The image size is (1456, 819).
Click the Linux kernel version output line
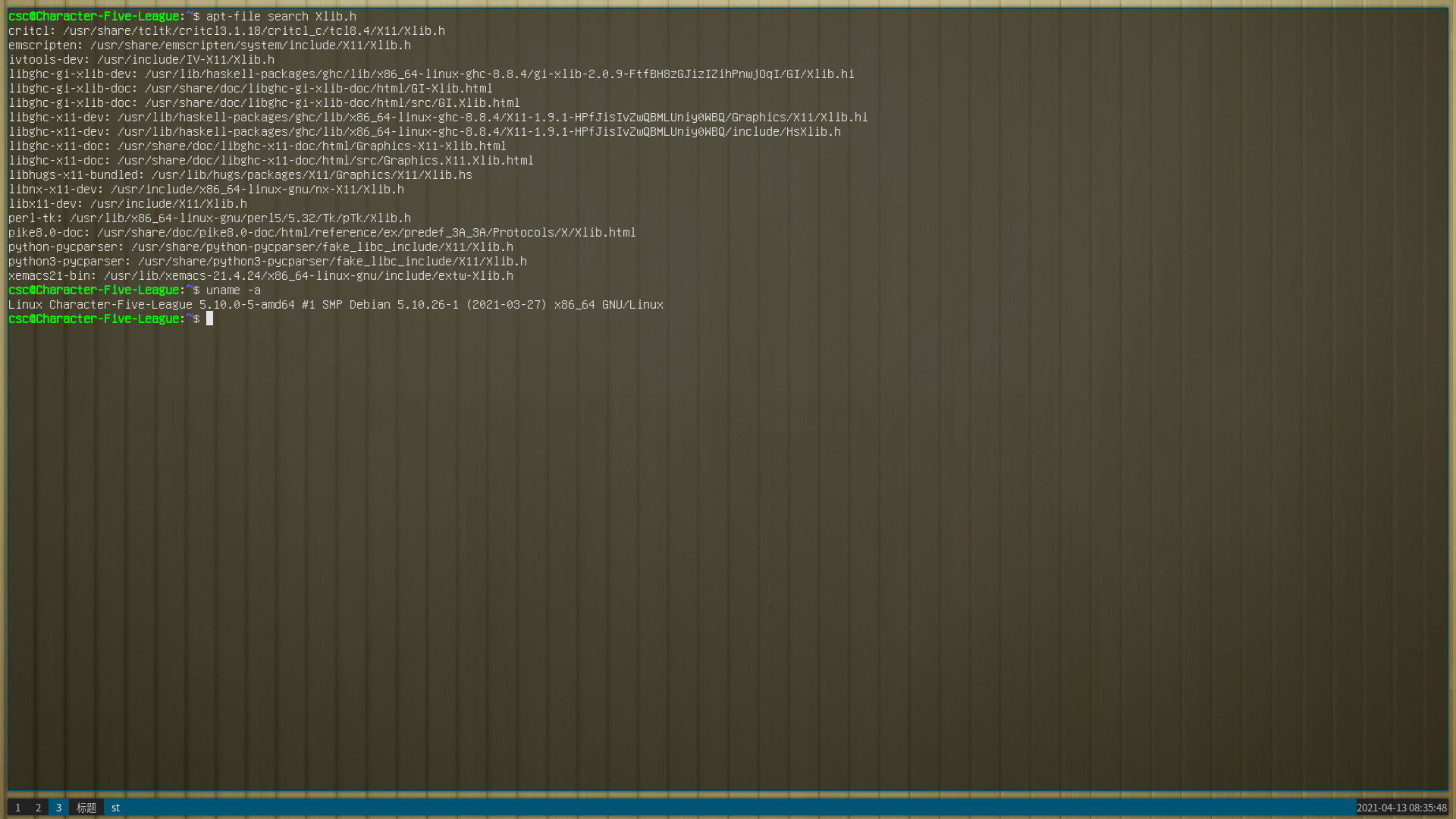pos(335,305)
